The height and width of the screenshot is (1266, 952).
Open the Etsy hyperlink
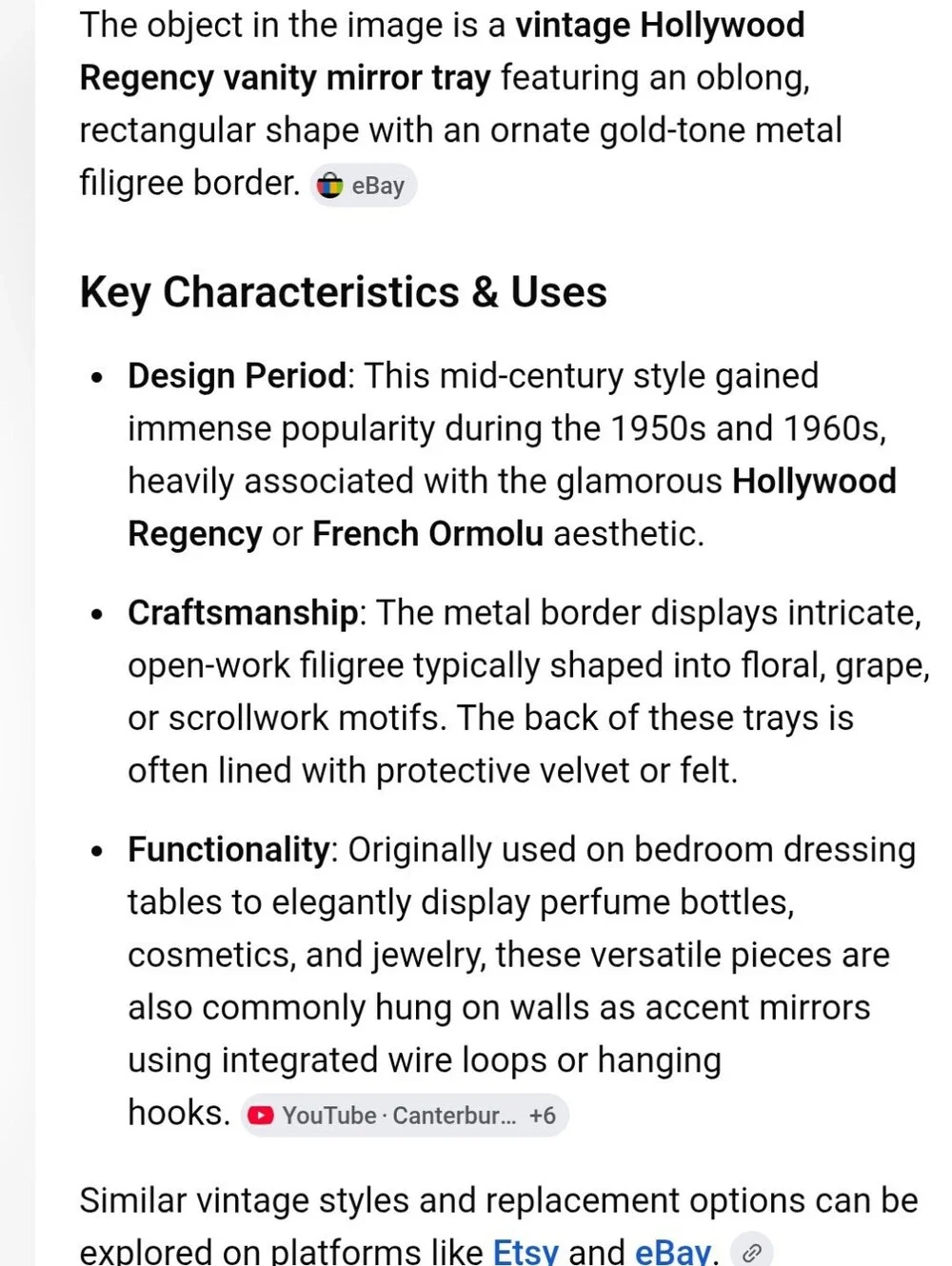pos(526,1251)
